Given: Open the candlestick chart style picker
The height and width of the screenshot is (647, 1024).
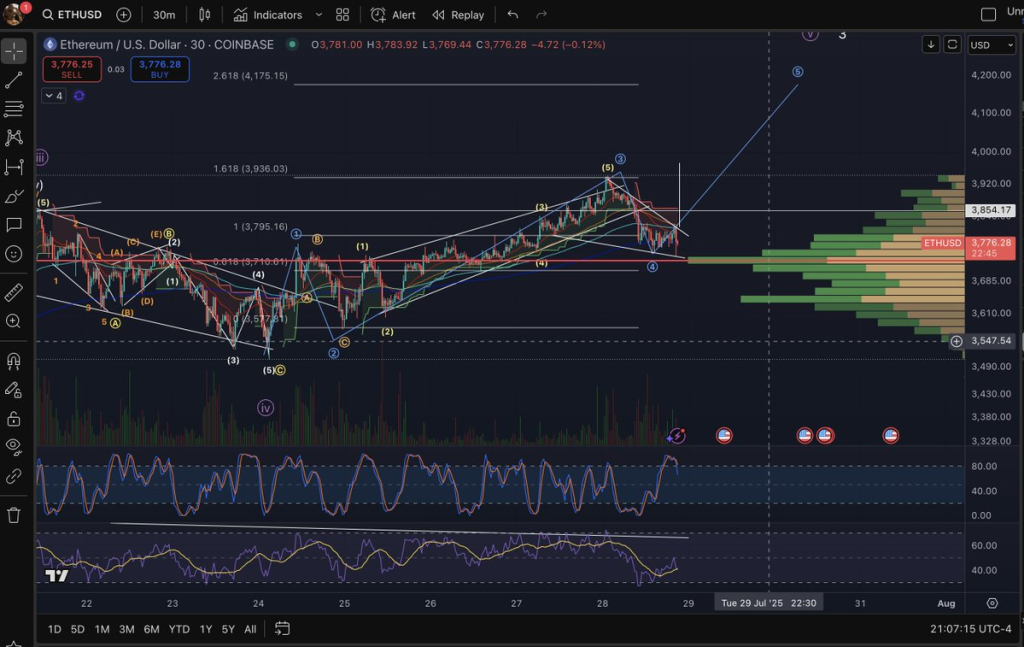Looking at the screenshot, I should tap(205, 15).
